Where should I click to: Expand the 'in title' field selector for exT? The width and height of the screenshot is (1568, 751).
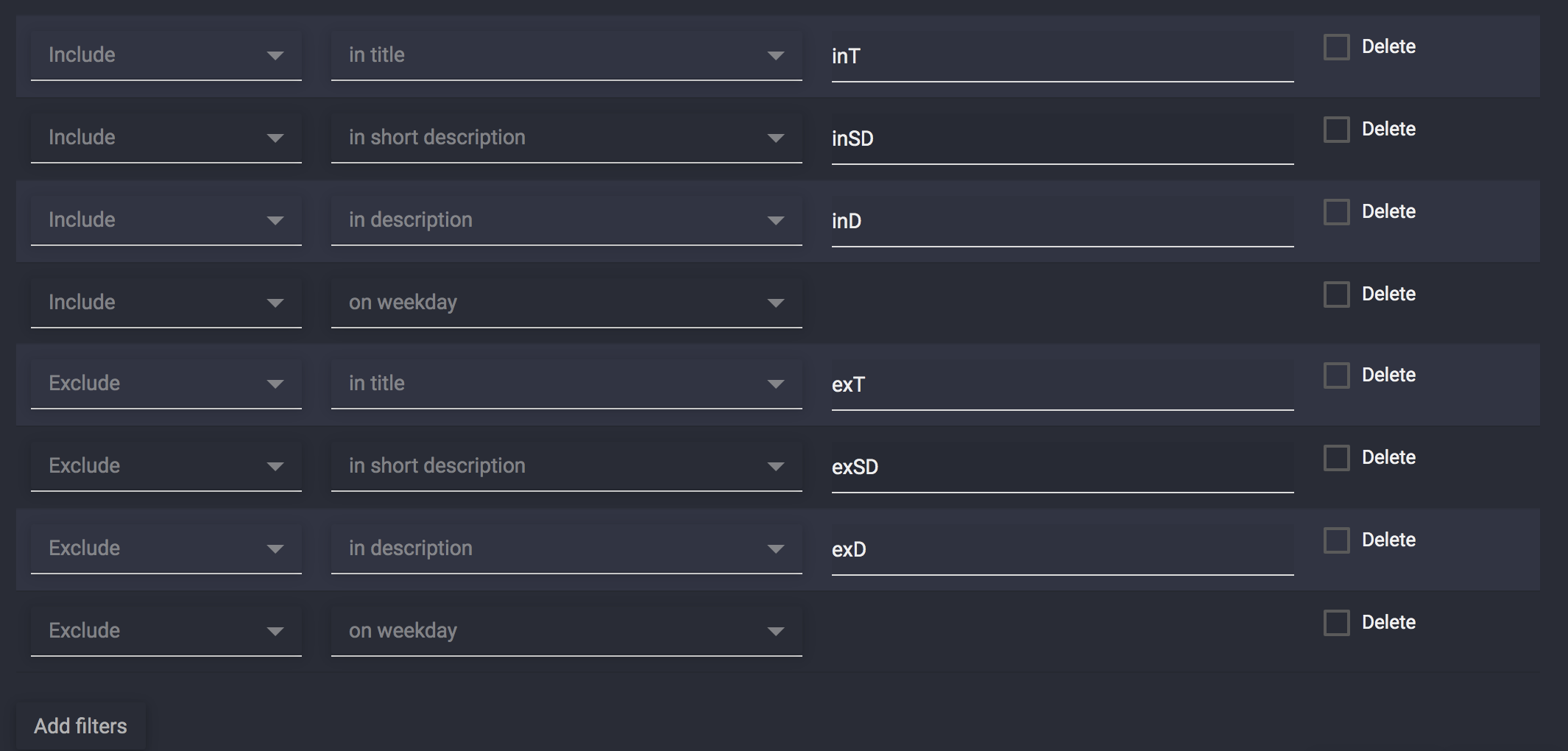coord(565,383)
